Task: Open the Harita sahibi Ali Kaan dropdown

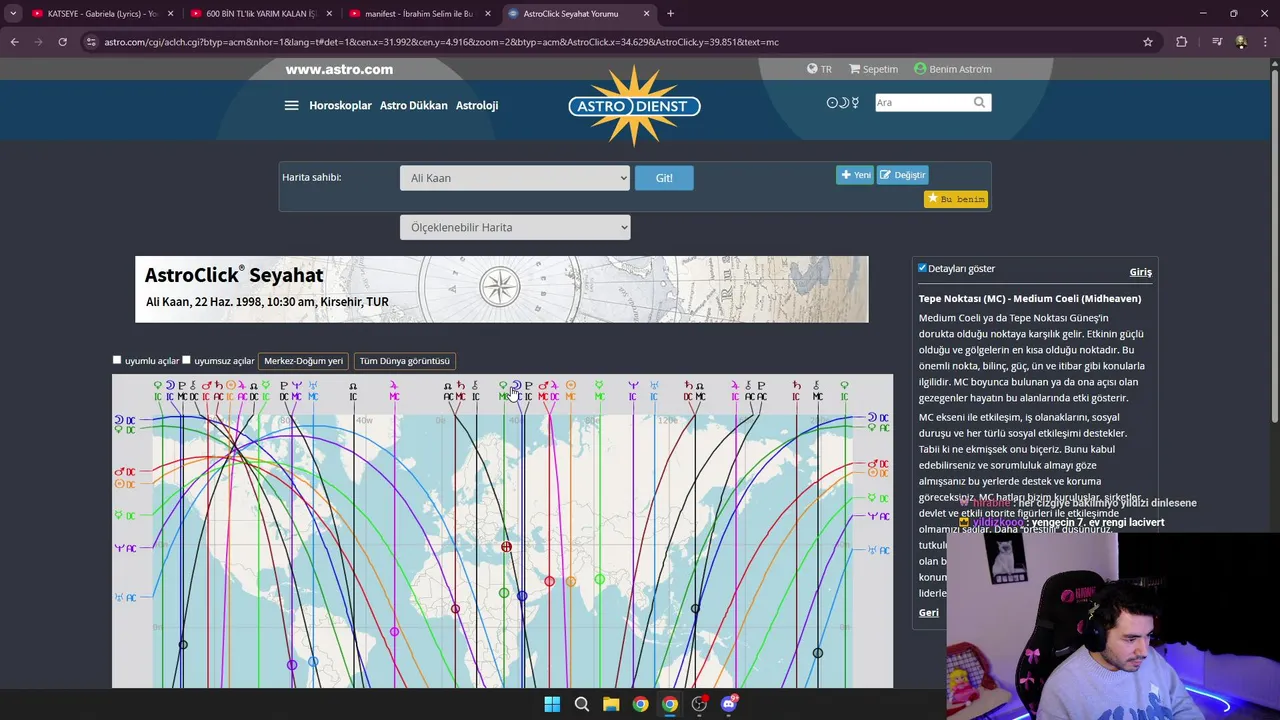Action: 515,178
